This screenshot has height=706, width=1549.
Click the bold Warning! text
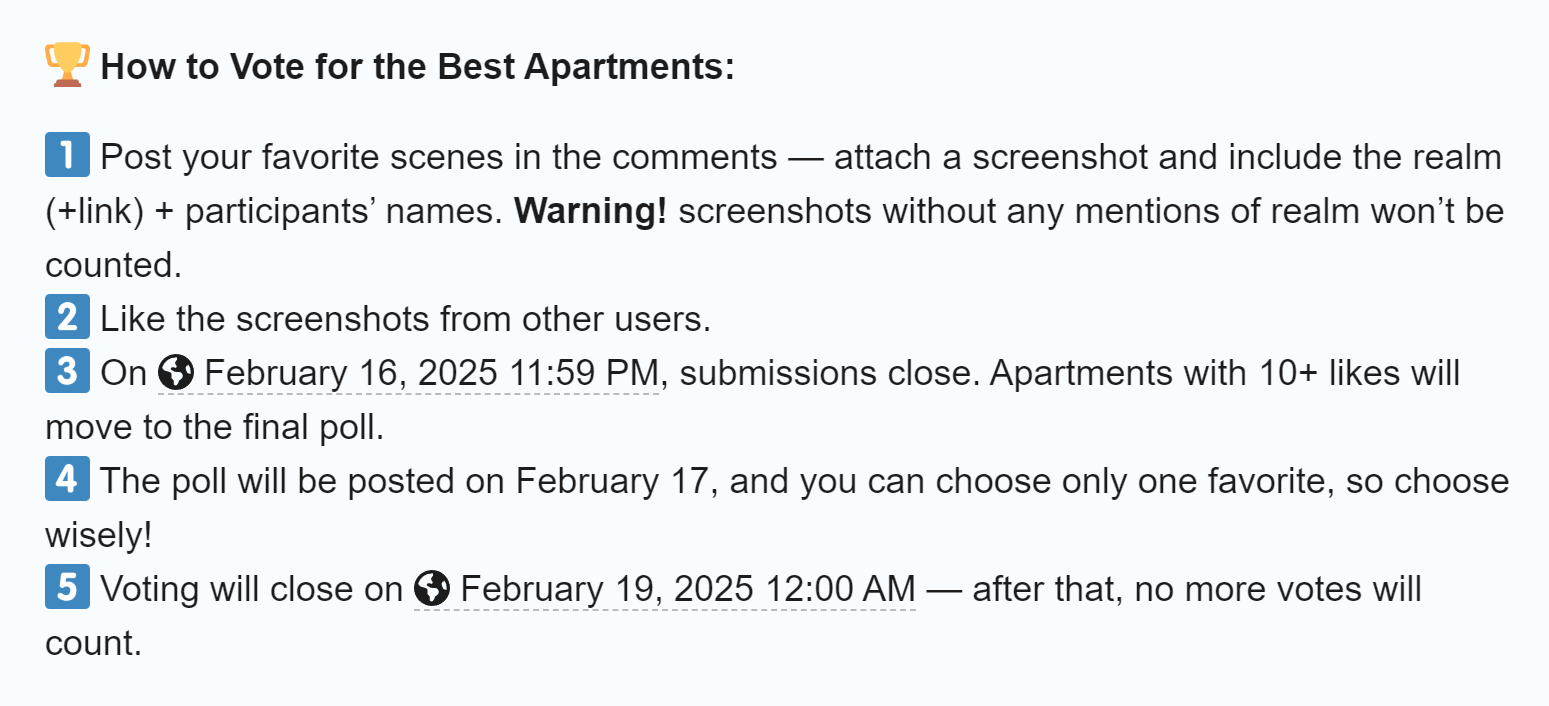pyautogui.click(x=591, y=211)
